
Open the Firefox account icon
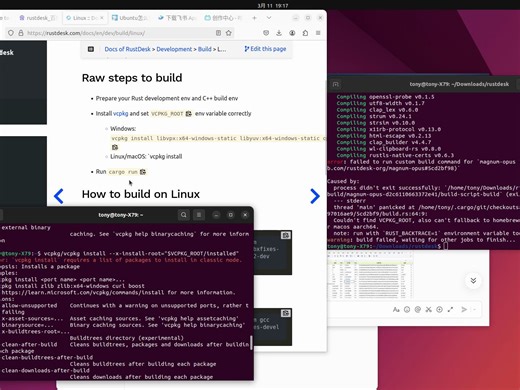[292, 33]
